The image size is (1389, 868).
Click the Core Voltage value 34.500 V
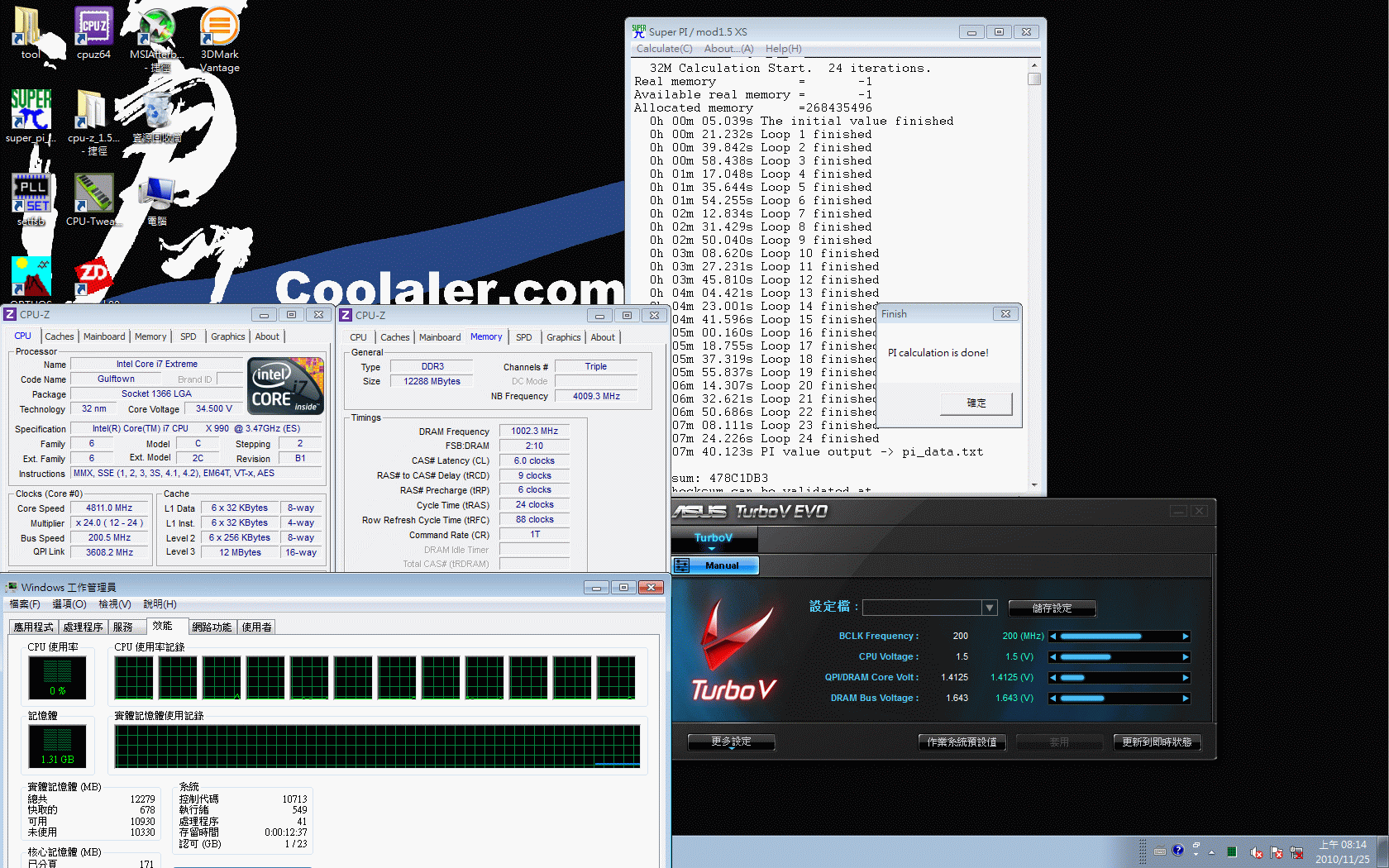(214, 409)
